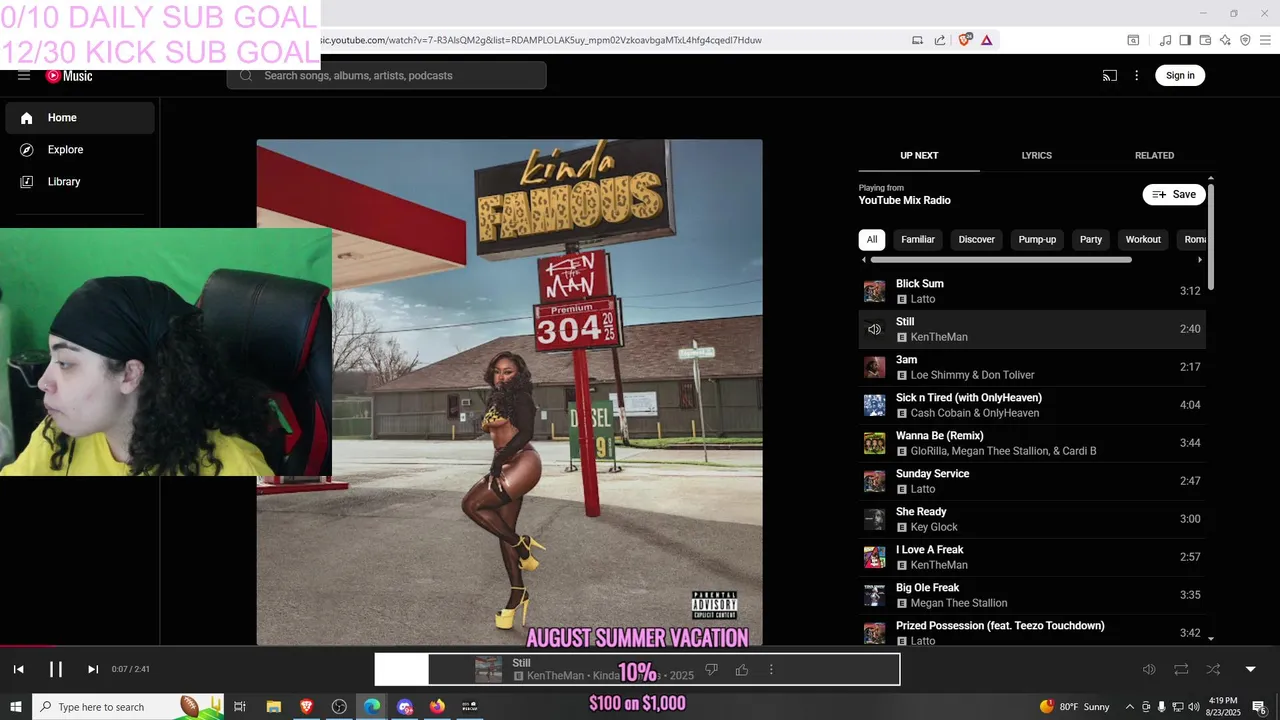1280x720 pixels.
Task: Dislike the song Still
Action: pos(711,669)
